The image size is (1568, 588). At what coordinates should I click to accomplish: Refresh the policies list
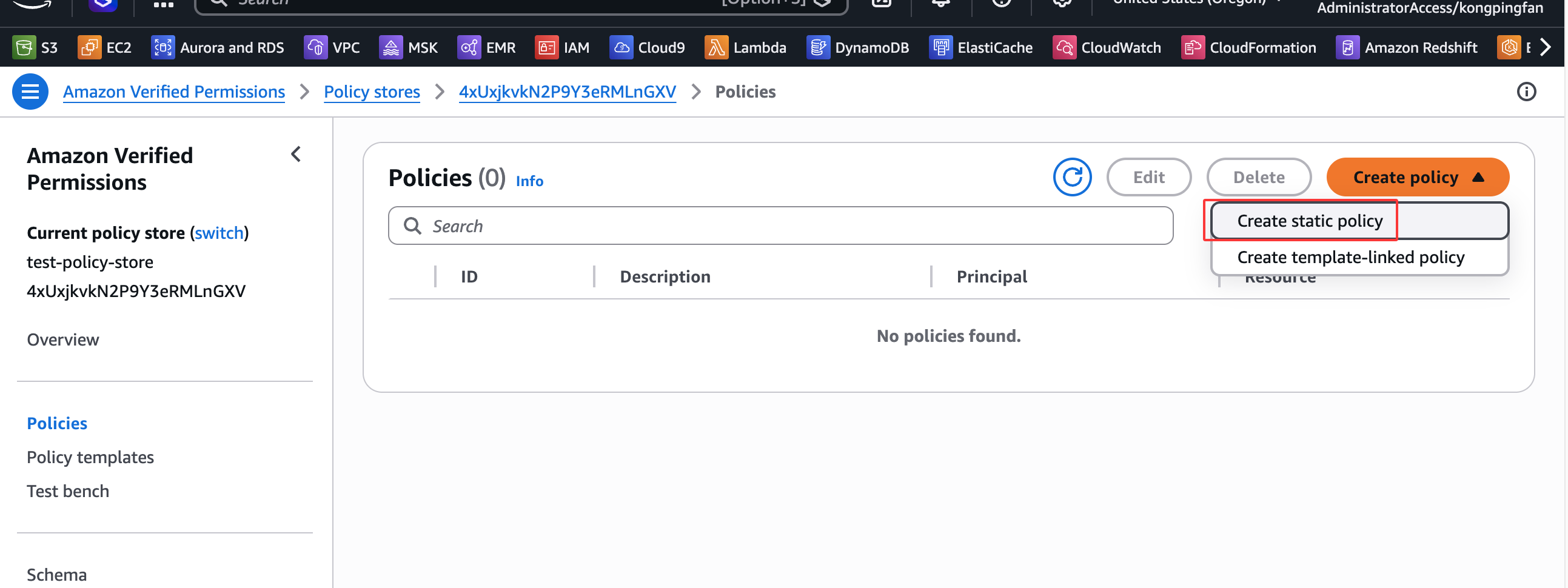tap(1071, 177)
